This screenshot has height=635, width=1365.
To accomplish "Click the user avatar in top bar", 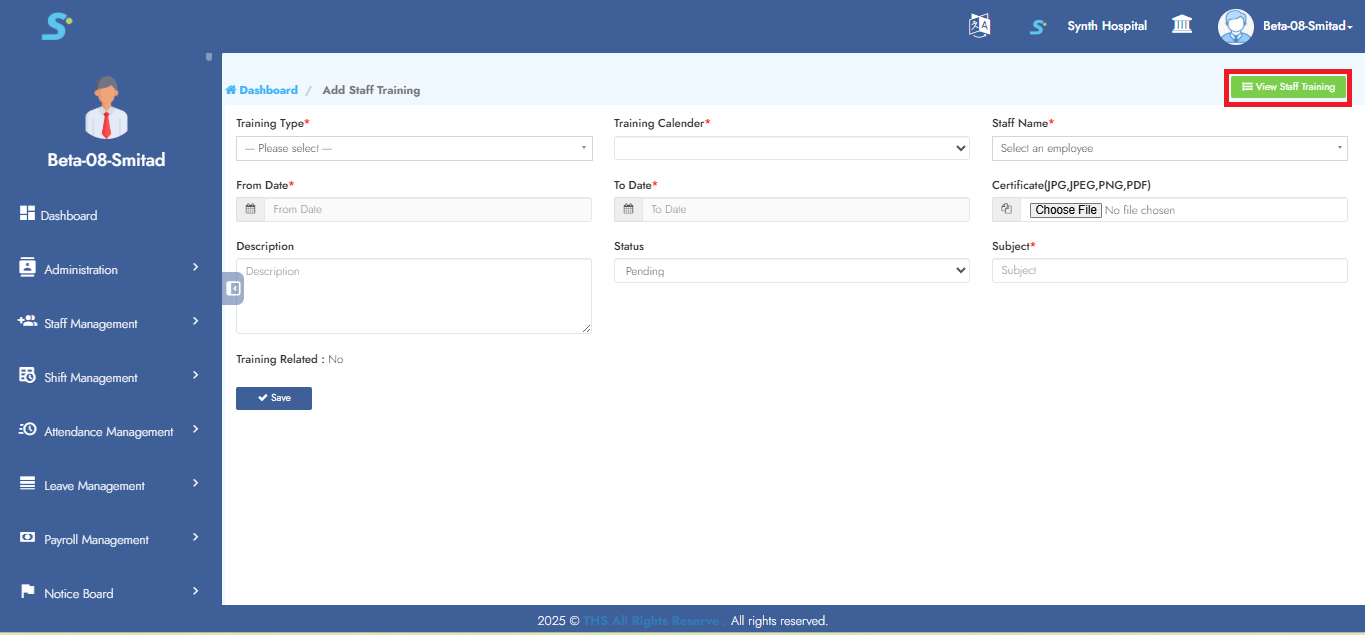I will pyautogui.click(x=1235, y=26).
